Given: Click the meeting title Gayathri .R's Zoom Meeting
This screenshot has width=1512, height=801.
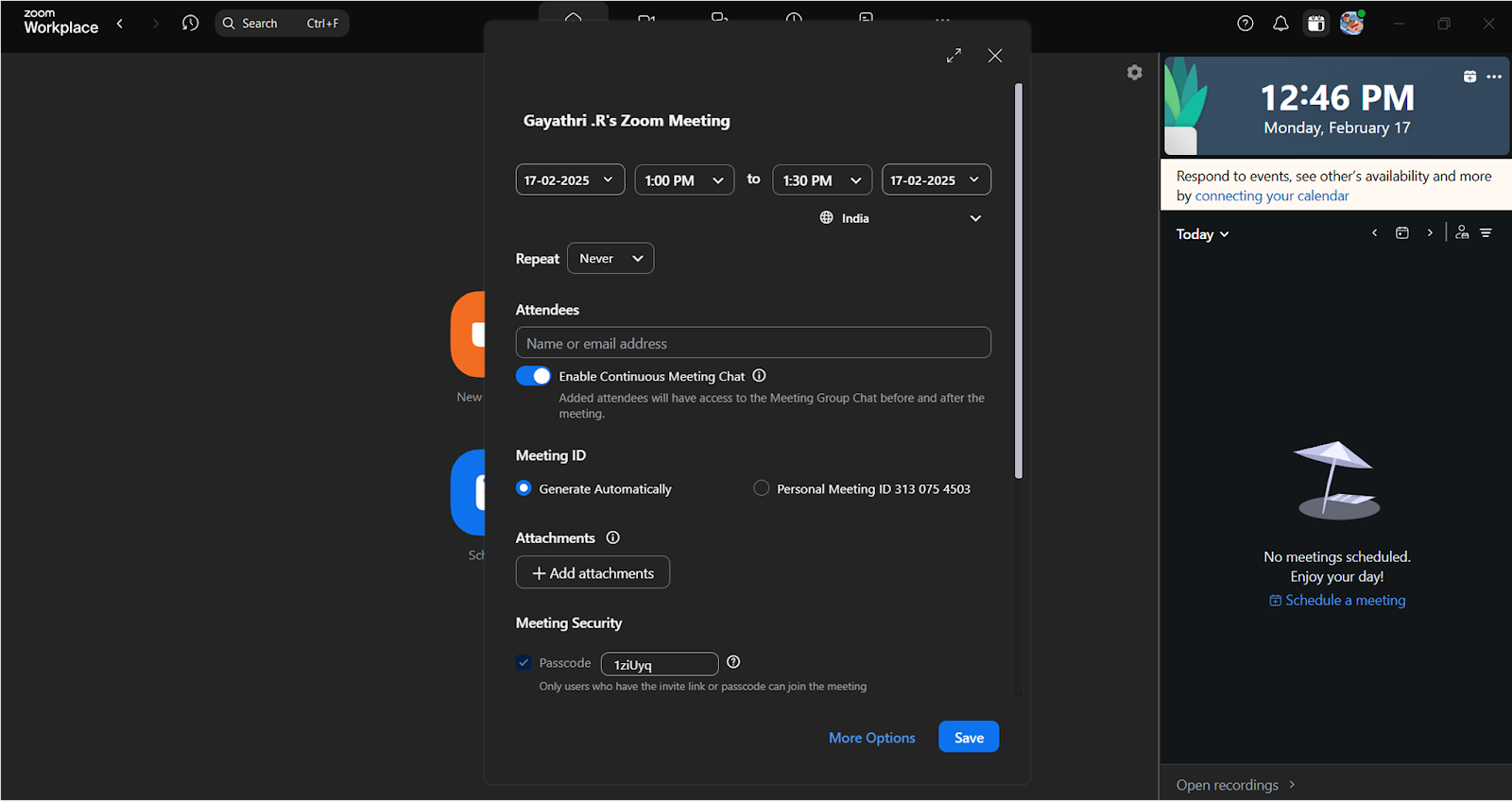Looking at the screenshot, I should 627,121.
